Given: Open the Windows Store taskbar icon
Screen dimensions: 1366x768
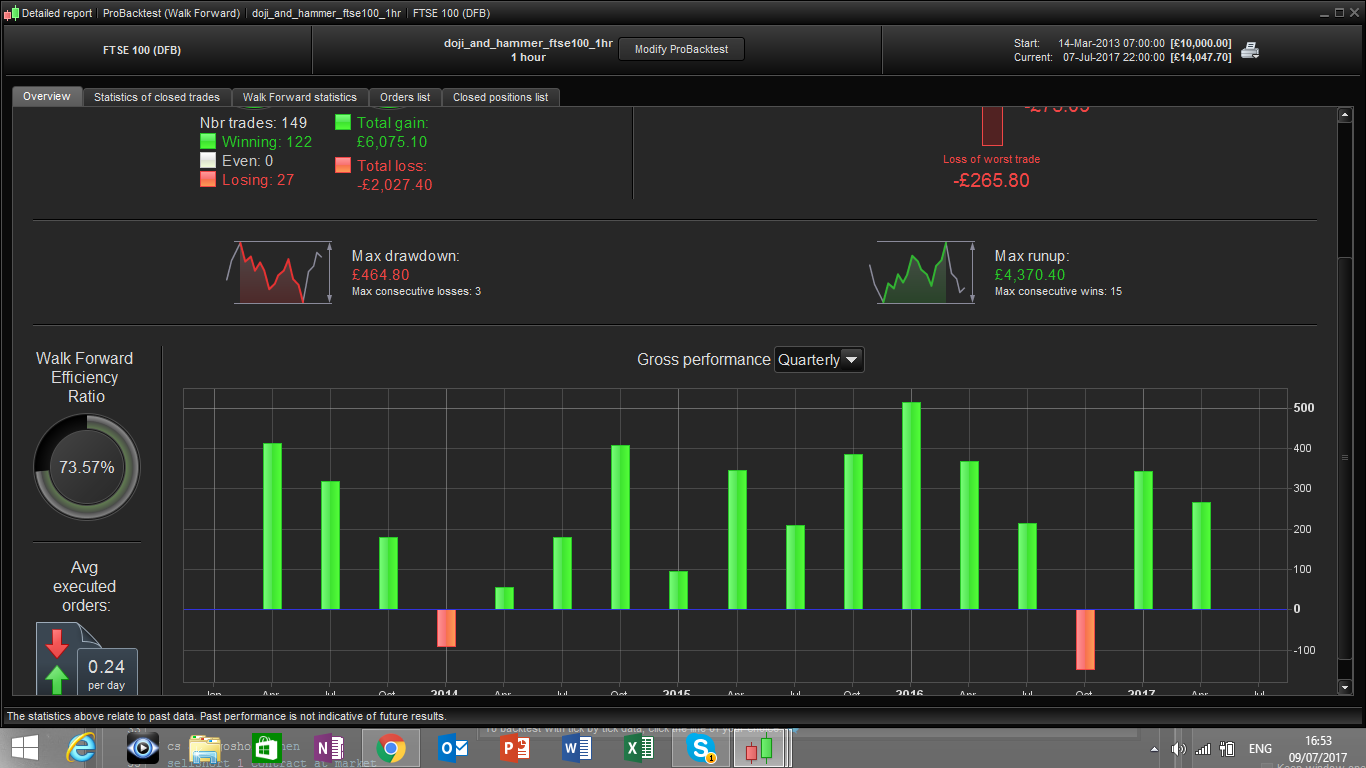Looking at the screenshot, I should pos(267,747).
